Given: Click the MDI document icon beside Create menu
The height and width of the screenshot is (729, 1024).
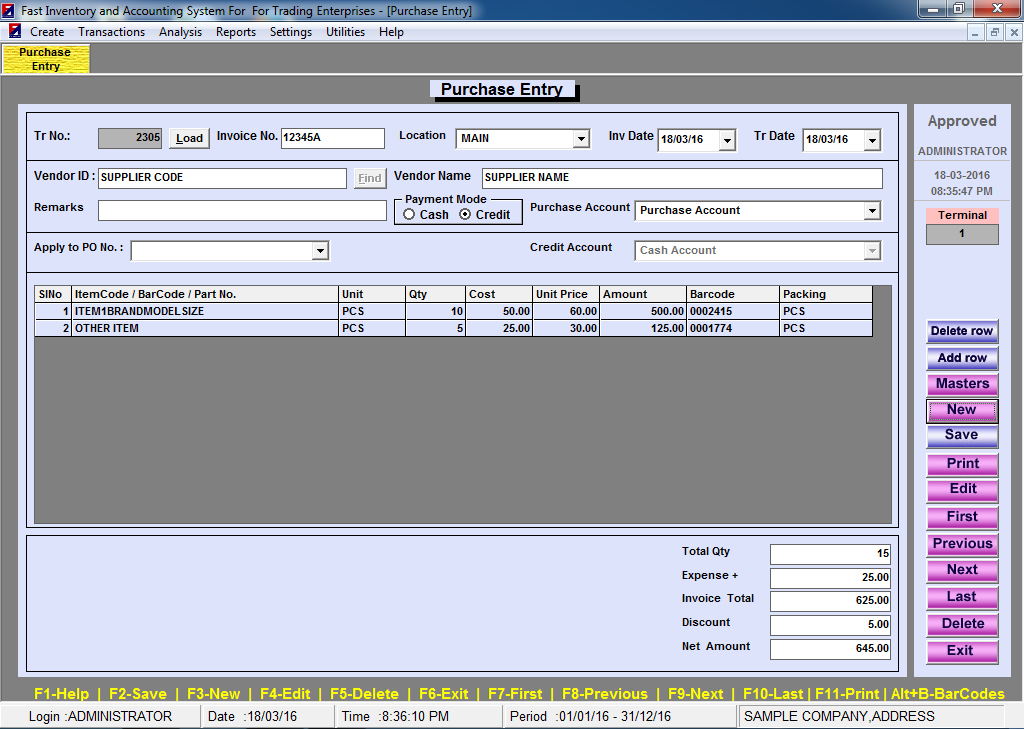Looking at the screenshot, I should 15,32.
